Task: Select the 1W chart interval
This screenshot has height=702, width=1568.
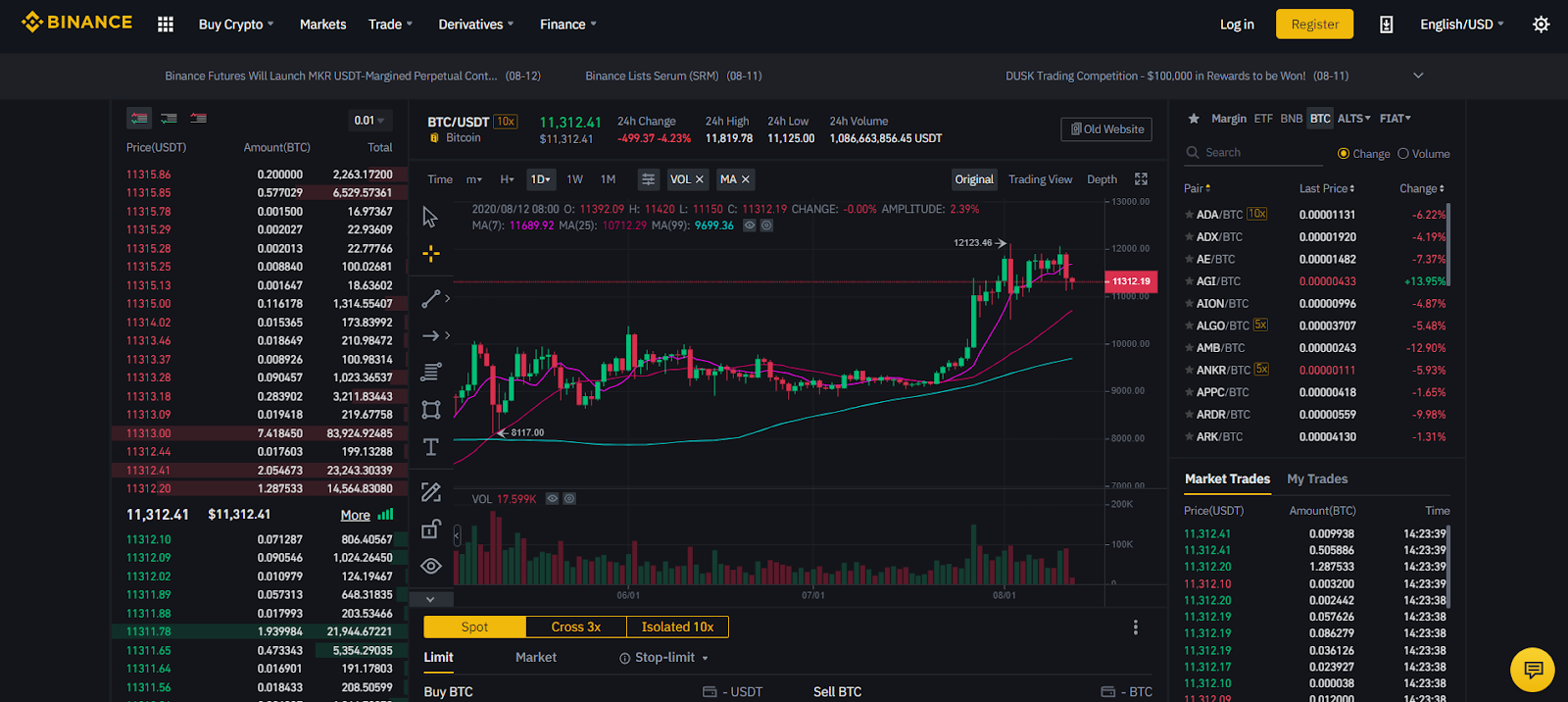Action: 574,179
